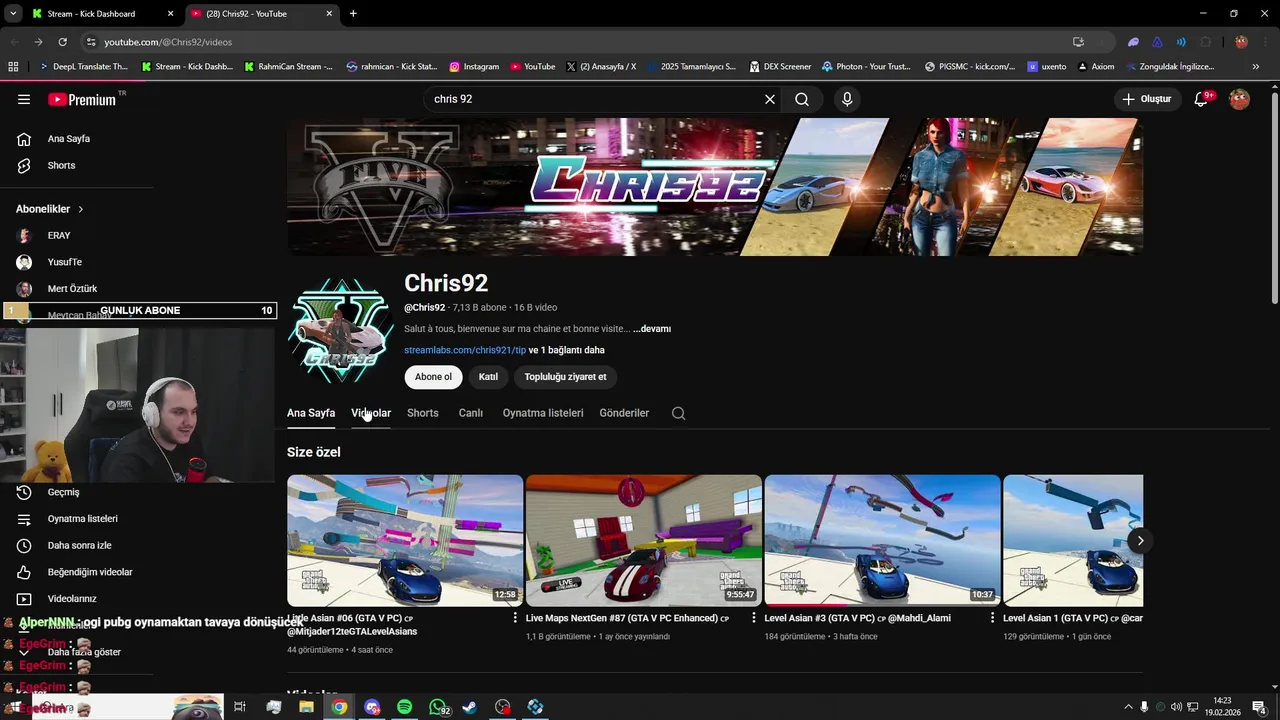Open Beğendiğim videolar list

pos(90,572)
